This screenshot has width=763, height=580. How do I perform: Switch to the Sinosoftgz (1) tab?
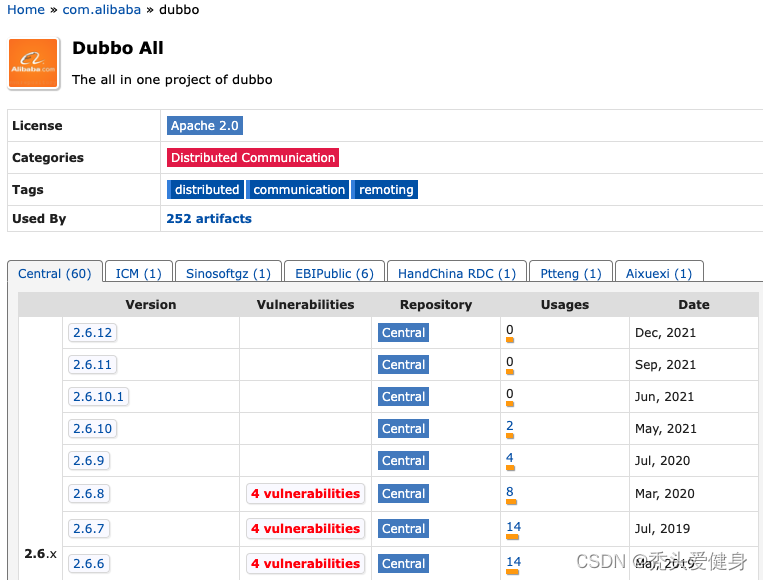click(228, 274)
